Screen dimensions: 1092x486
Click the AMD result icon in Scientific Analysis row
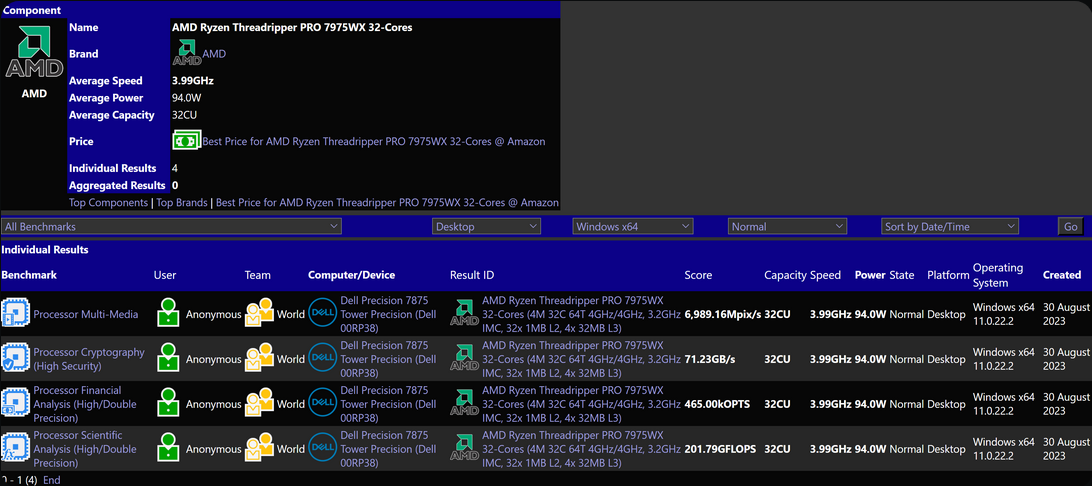(465, 448)
